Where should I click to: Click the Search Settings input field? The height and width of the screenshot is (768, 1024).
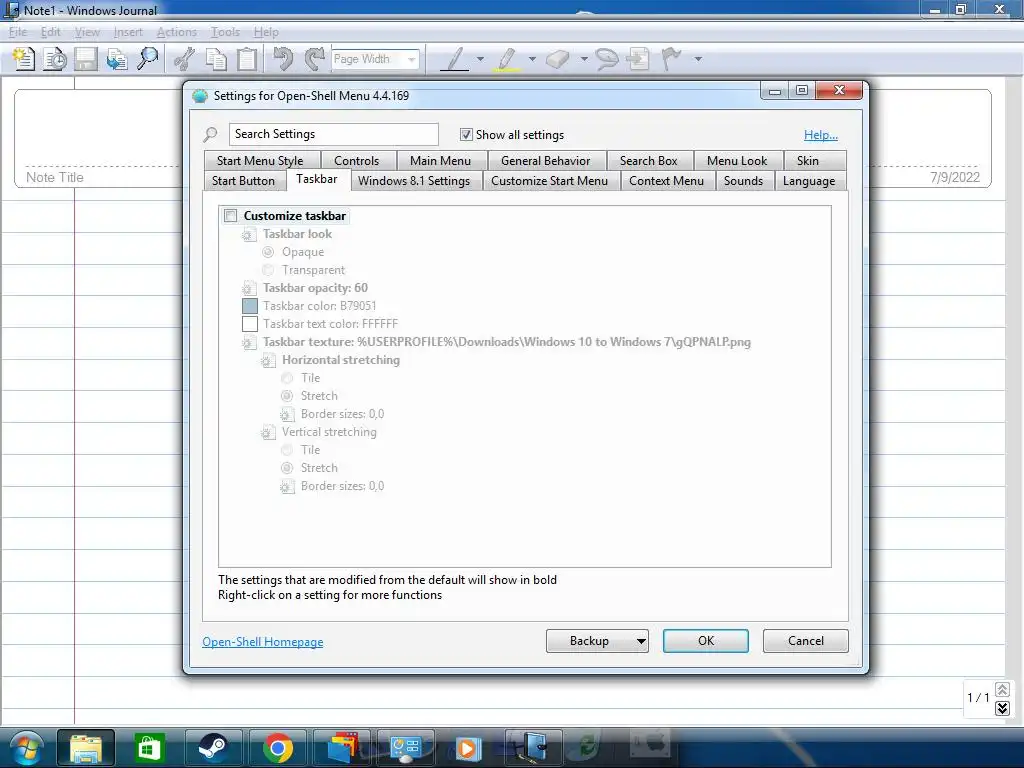(334, 135)
